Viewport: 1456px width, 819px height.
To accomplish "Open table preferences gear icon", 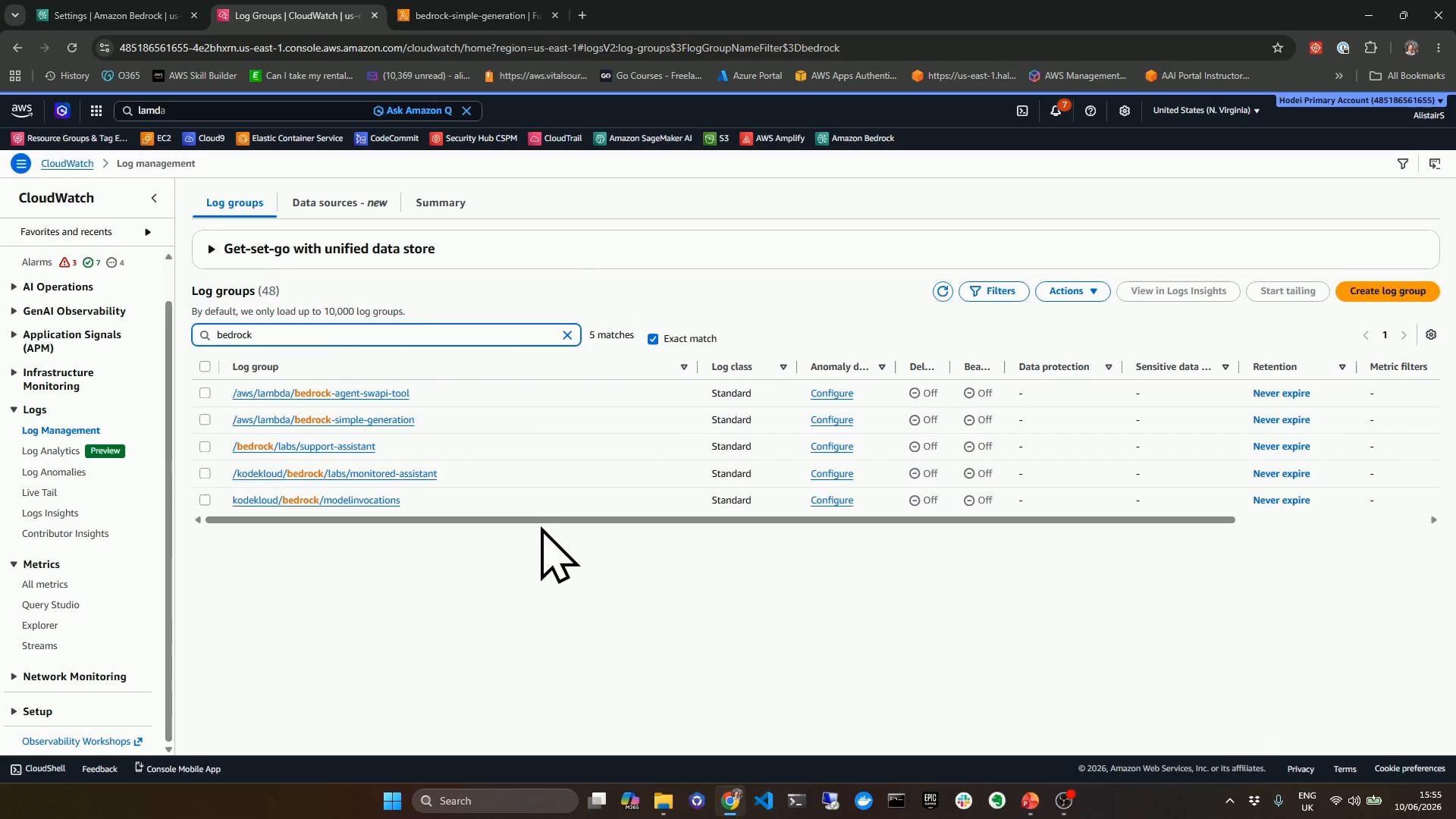I will 1431,335.
